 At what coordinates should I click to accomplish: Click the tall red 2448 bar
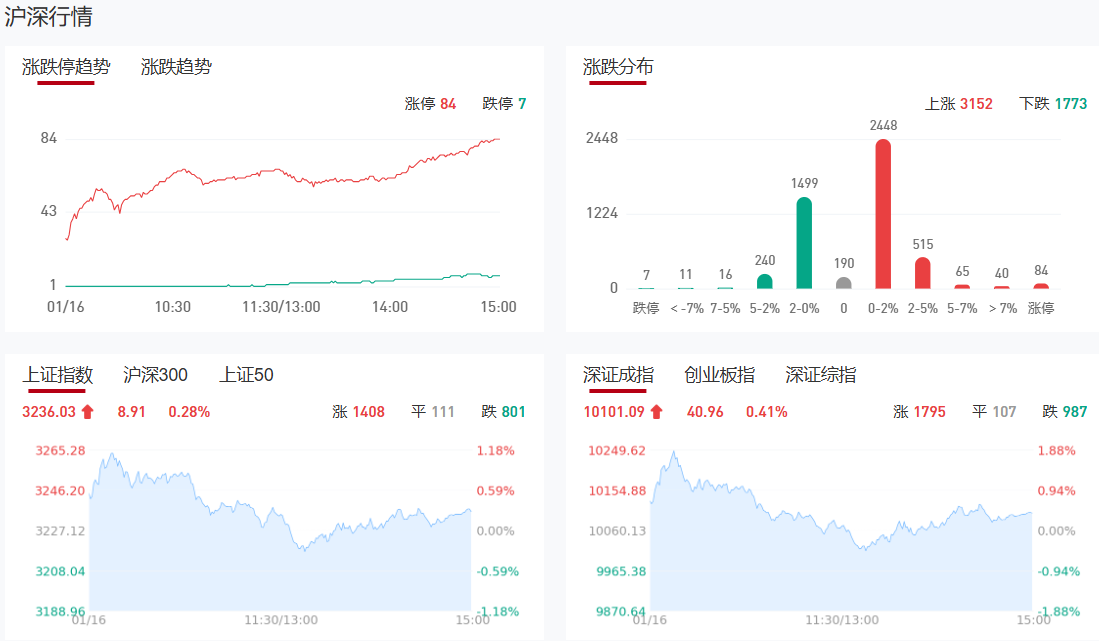883,214
